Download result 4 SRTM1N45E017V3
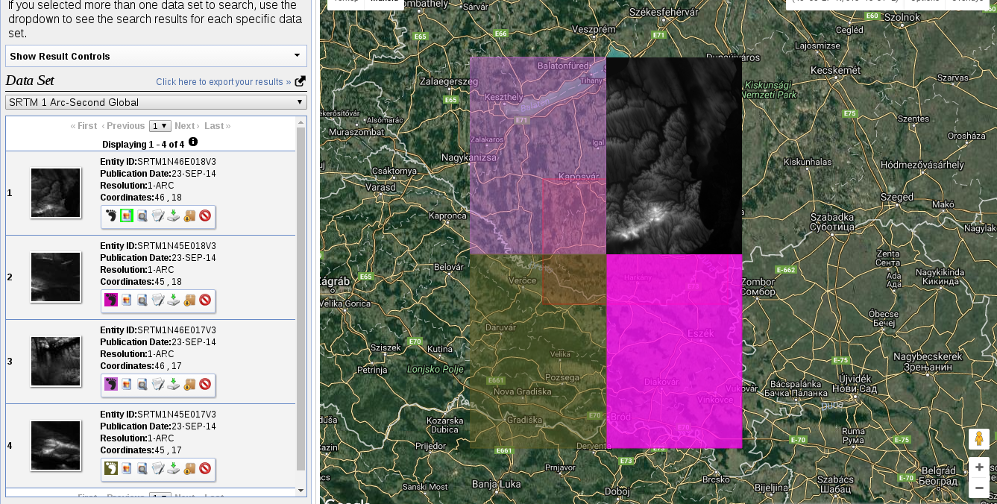 coord(173,467)
